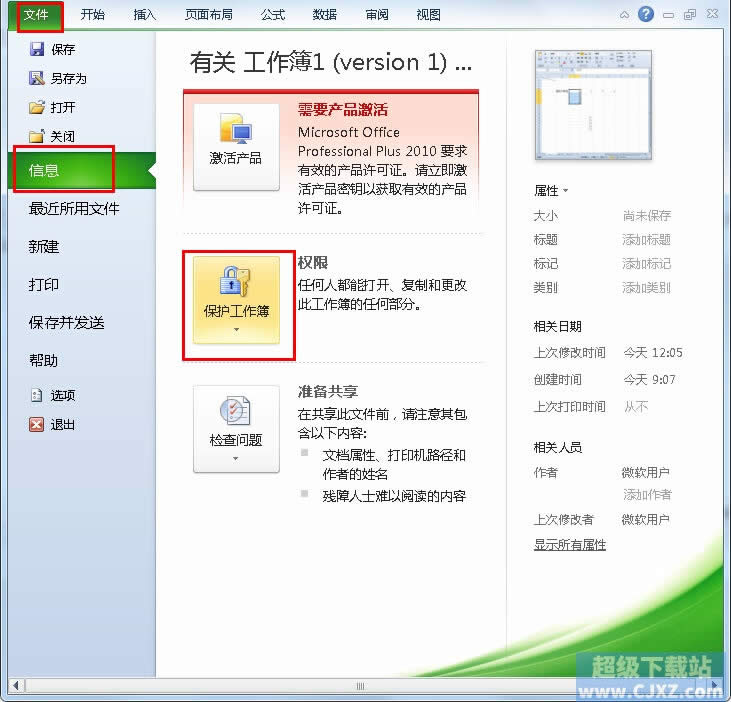This screenshot has width=731, height=702.
Task: Open Recent files (最近所用文件) menu item
Action: (74, 208)
